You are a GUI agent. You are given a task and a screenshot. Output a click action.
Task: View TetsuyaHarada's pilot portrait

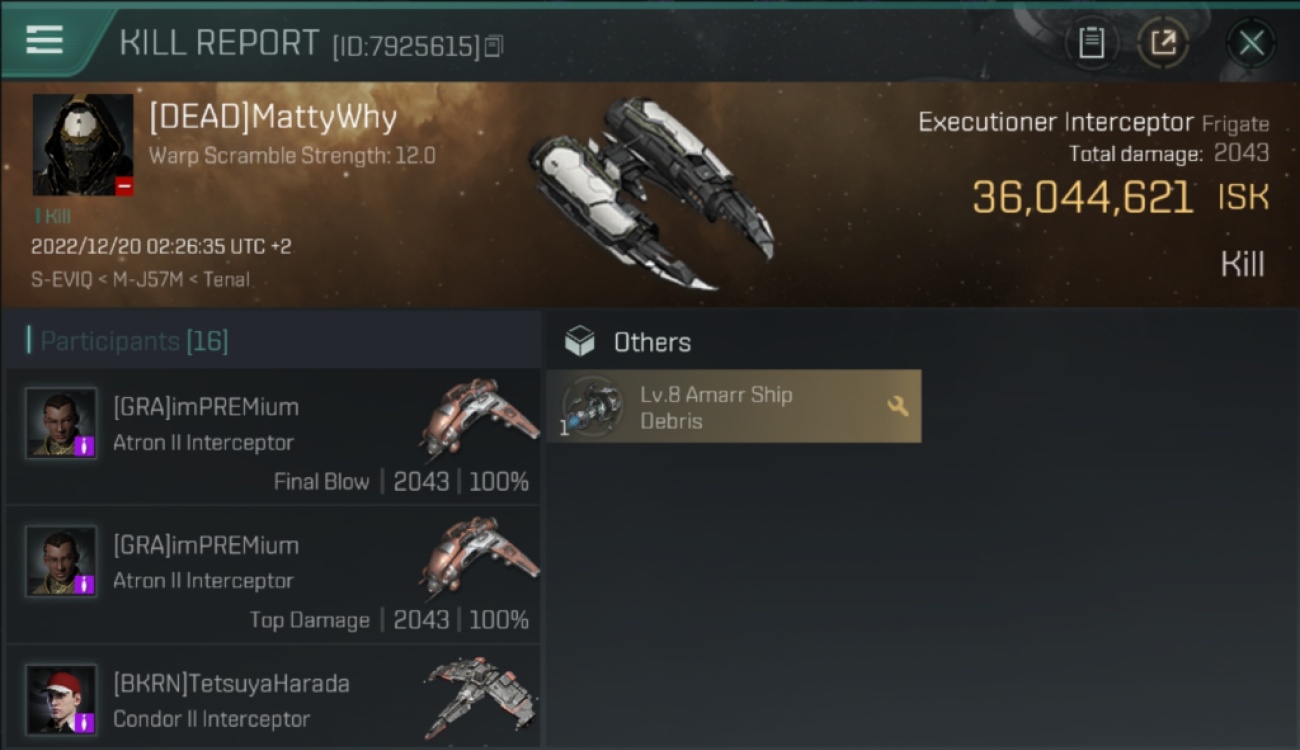[x=61, y=700]
